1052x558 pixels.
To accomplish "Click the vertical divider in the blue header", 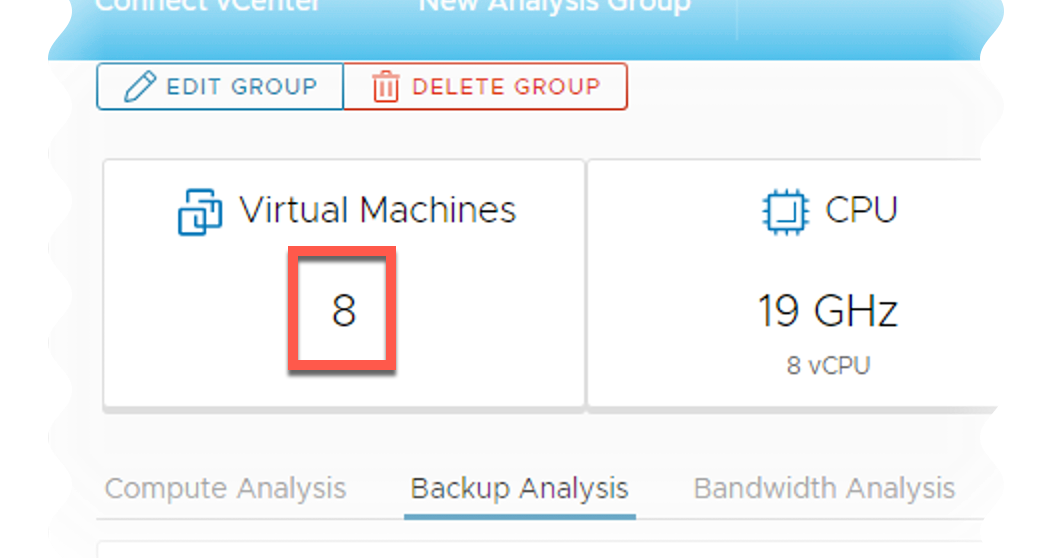I will tap(737, 20).
